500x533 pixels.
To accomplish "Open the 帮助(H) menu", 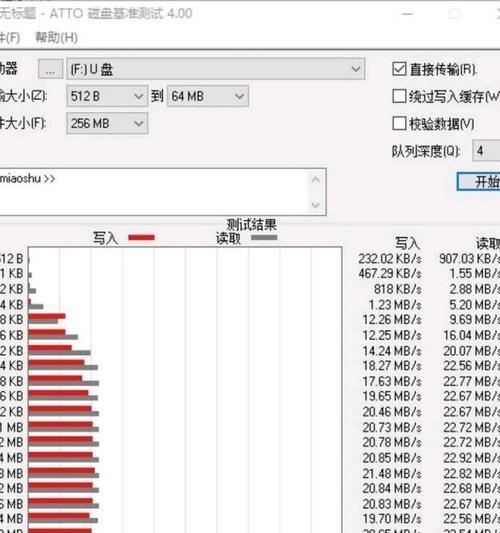I will coord(56,37).
